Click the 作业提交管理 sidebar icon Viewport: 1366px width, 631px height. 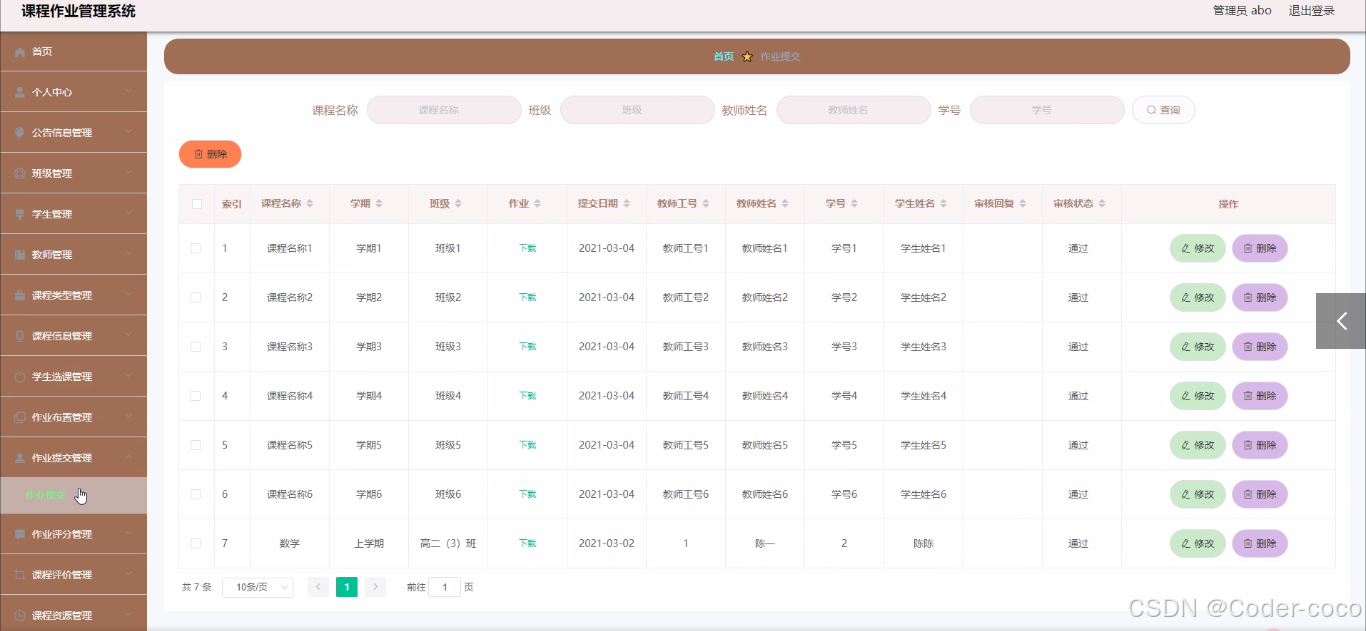point(20,458)
